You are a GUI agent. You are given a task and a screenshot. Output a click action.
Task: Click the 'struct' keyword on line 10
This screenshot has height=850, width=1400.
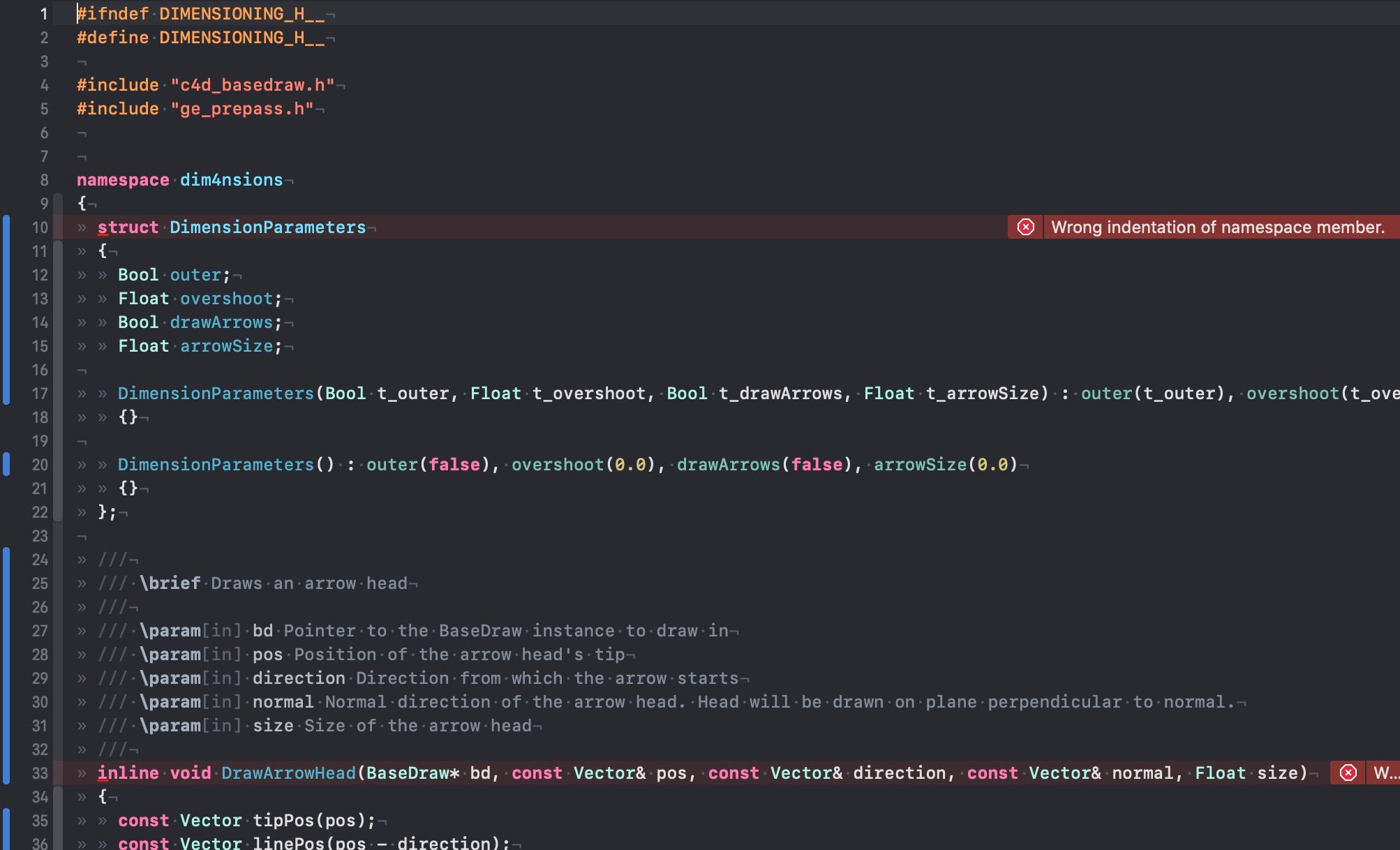pyautogui.click(x=128, y=228)
